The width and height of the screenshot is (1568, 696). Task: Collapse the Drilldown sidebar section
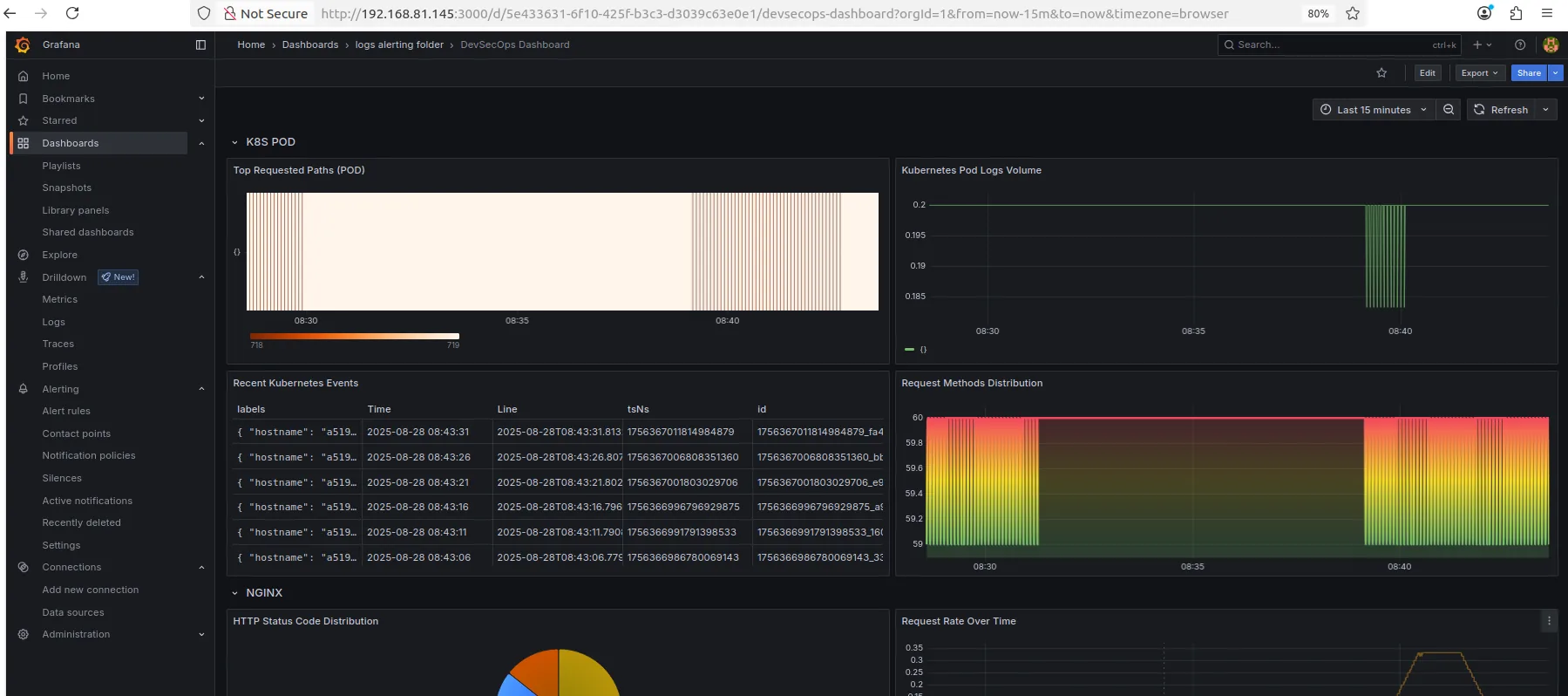coord(201,277)
